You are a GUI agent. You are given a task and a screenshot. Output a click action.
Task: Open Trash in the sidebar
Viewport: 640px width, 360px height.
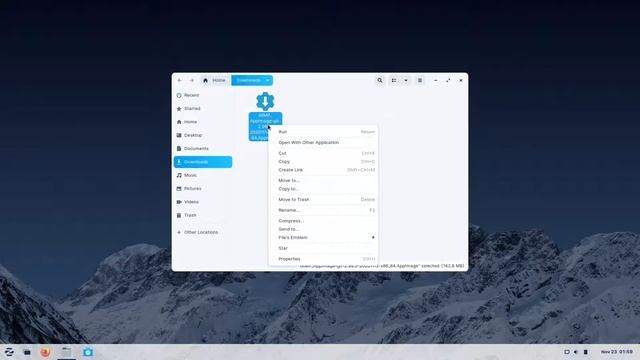click(203, 215)
